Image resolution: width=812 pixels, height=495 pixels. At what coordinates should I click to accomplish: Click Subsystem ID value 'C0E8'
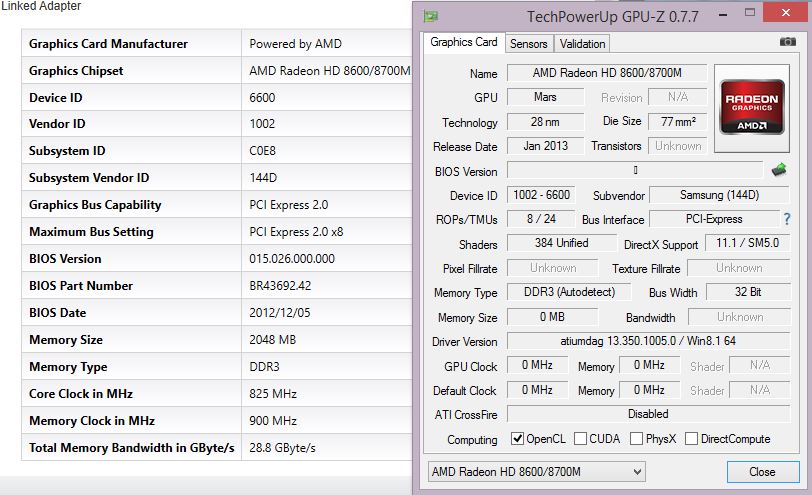coord(263,151)
